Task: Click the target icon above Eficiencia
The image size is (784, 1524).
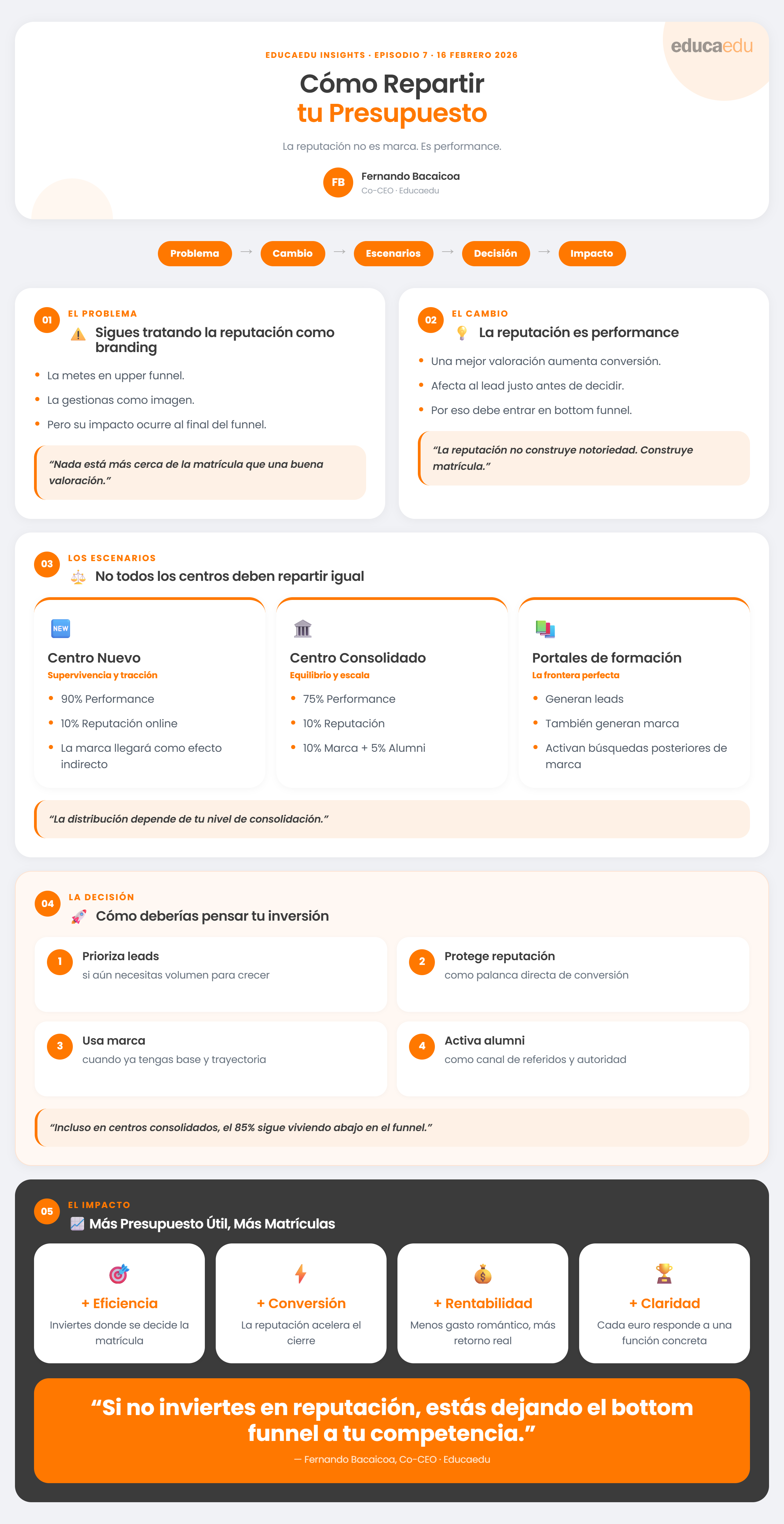Action: tap(119, 1274)
